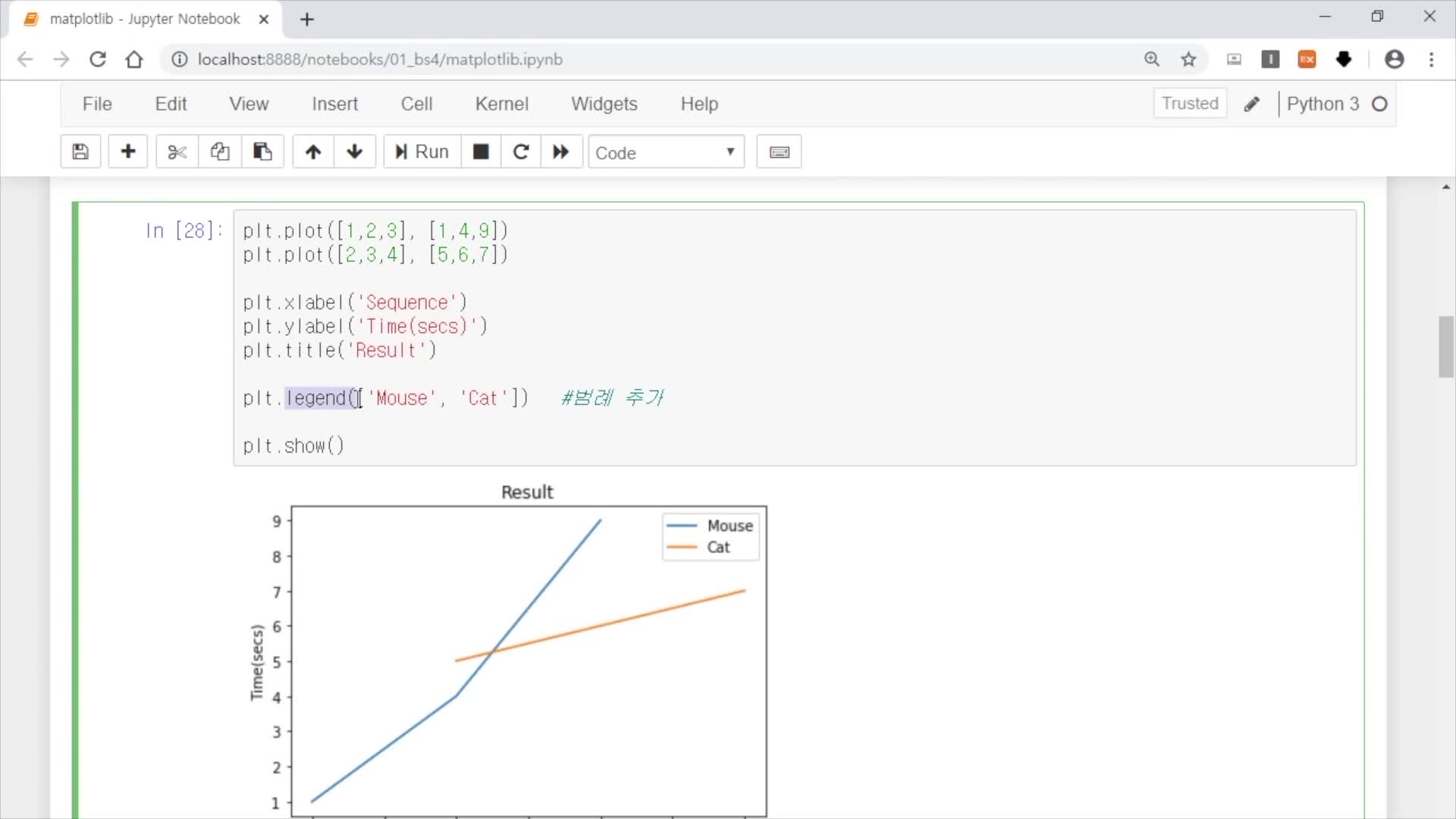This screenshot has width=1456, height=819.
Task: Open the command palette keyboard icon
Action: [x=779, y=152]
